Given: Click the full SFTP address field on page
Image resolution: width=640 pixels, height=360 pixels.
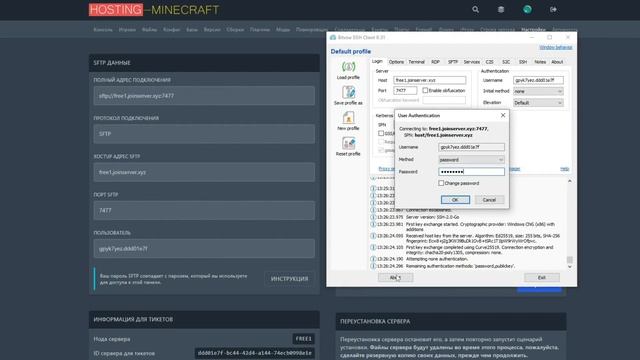Looking at the screenshot, I should pos(204,96).
